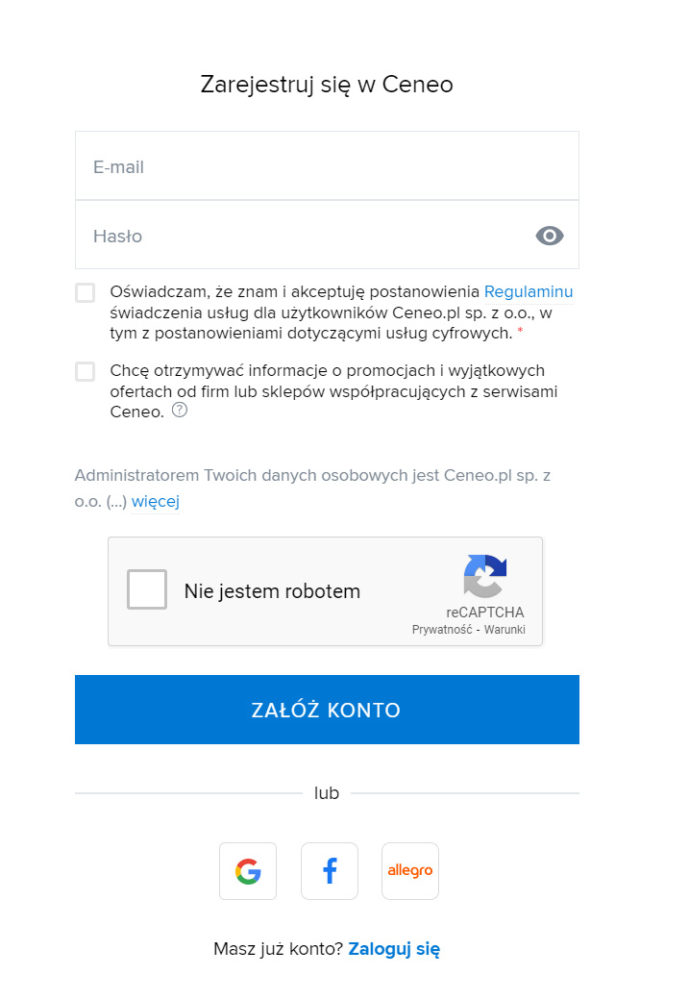689x1000 pixels.
Task: Open the question mark help icon
Action: tap(180, 410)
